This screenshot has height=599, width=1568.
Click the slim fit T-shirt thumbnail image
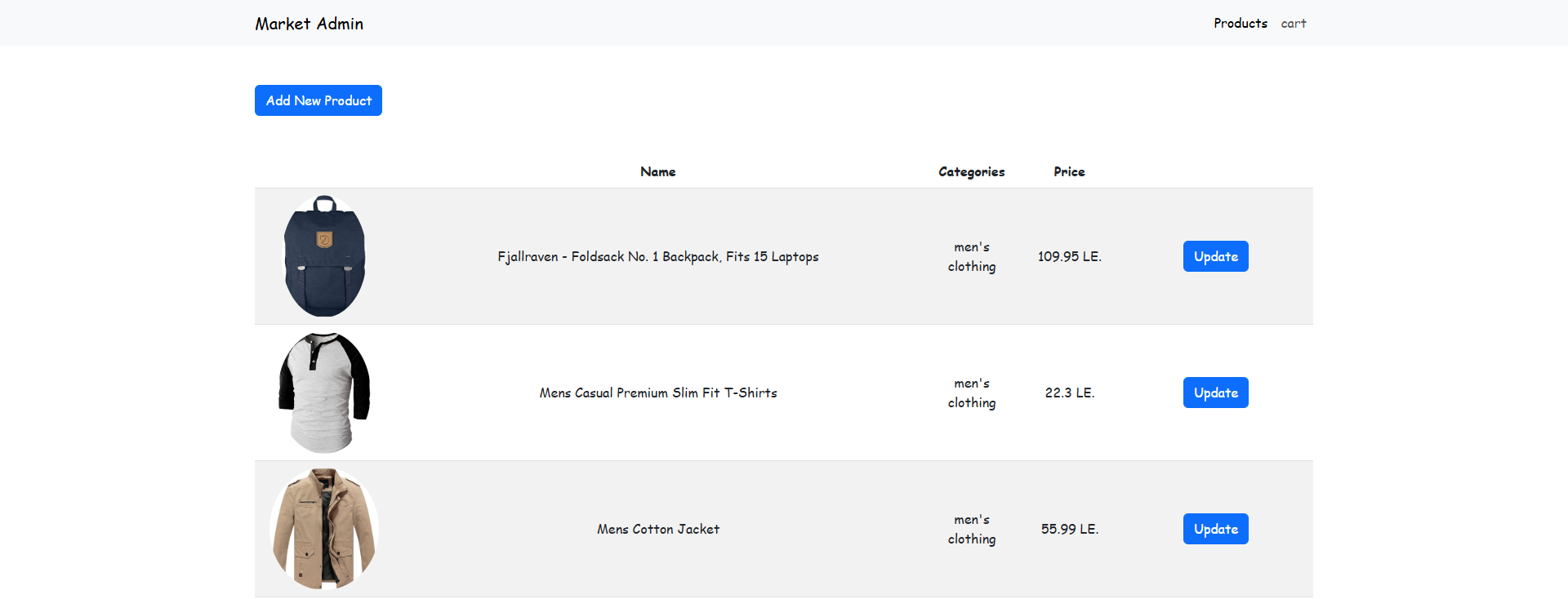(324, 393)
